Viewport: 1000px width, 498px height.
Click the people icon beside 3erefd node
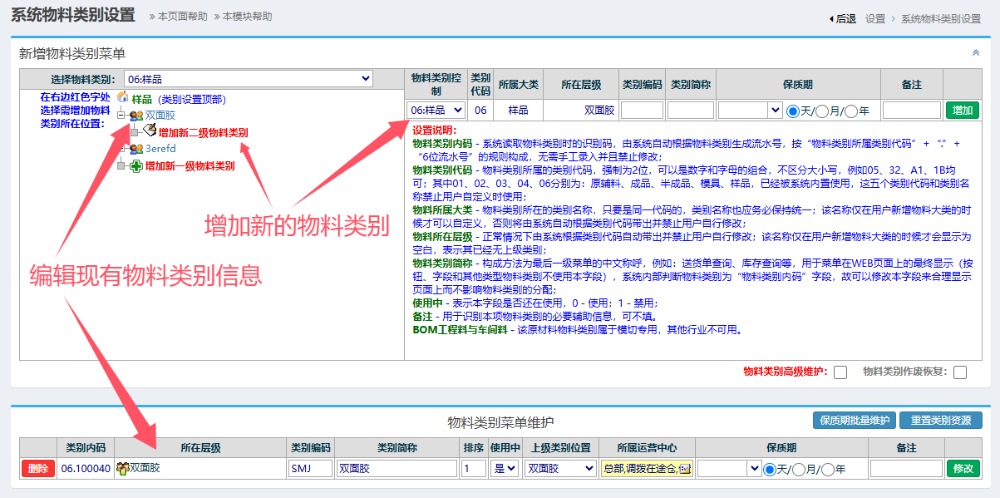click(136, 148)
